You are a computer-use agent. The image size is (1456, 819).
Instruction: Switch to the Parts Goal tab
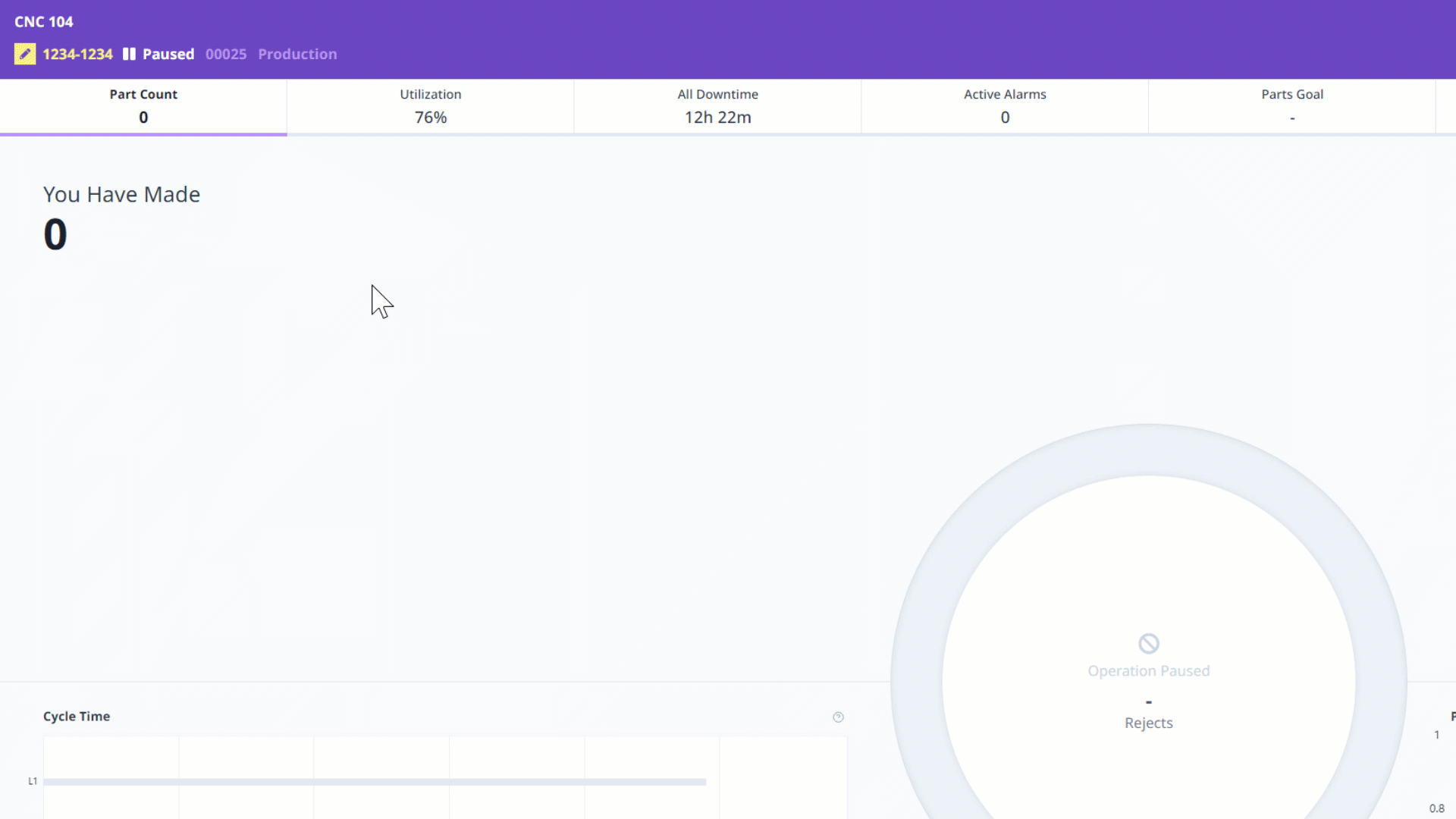point(1291,106)
